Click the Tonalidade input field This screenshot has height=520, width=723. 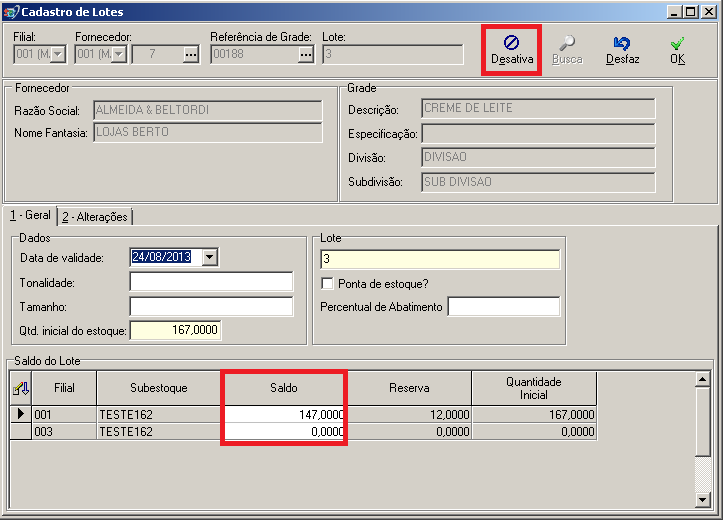(x=210, y=282)
